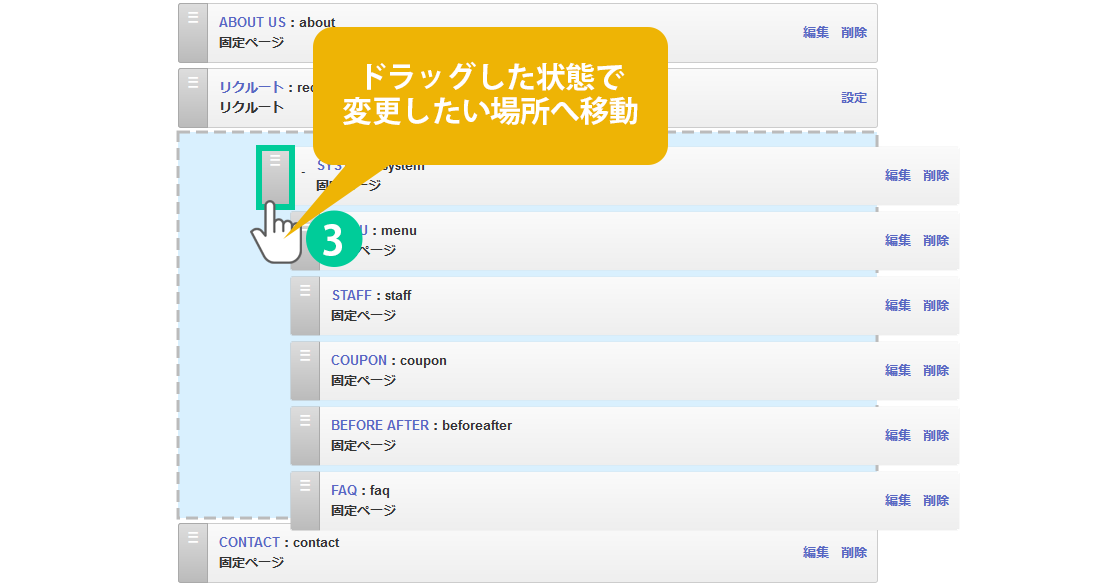
Task: Click the CONTACT row drag handle
Action: (193, 552)
